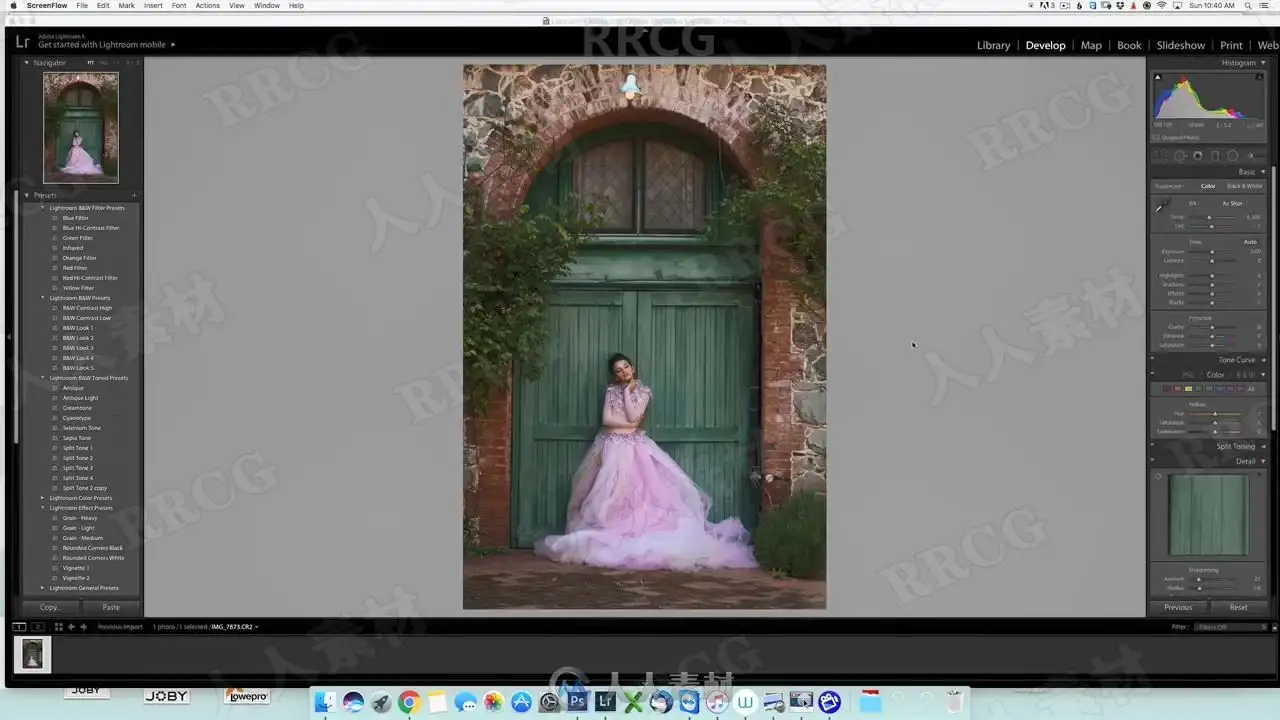Expand the Tone Curve panel
1280x720 pixels.
(1263, 360)
